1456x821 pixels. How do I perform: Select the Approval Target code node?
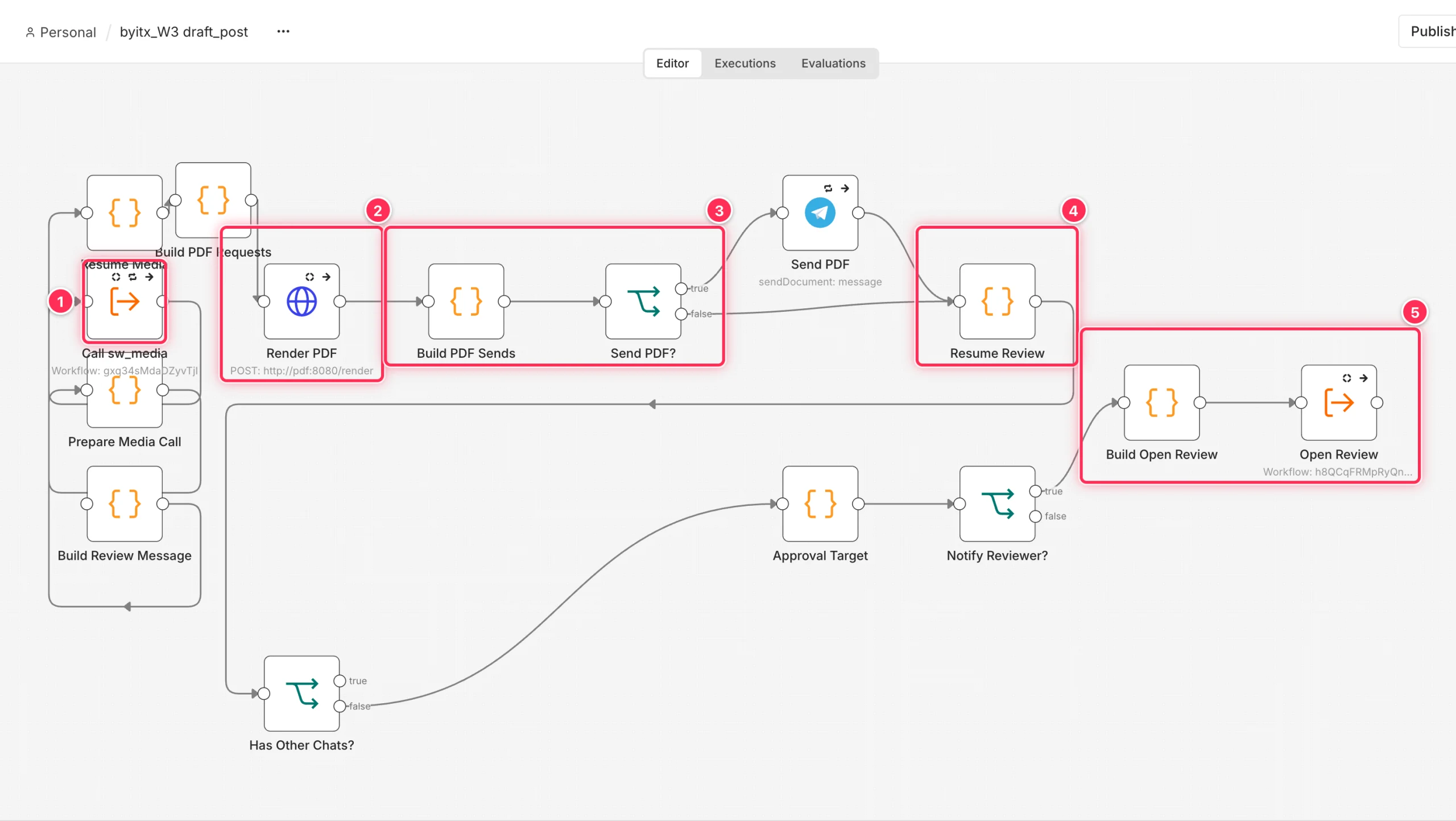click(x=820, y=504)
